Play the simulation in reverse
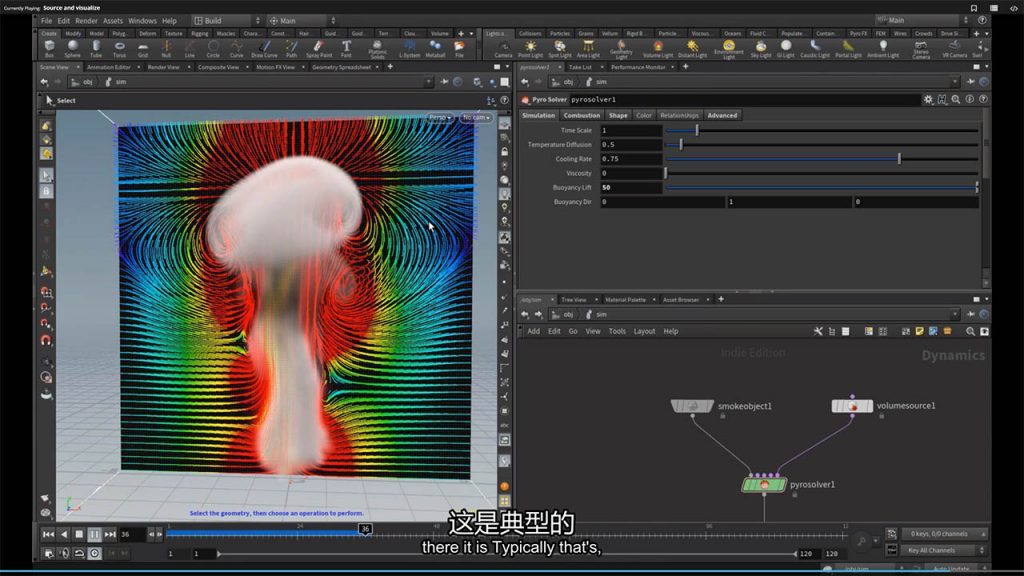 tap(64, 534)
